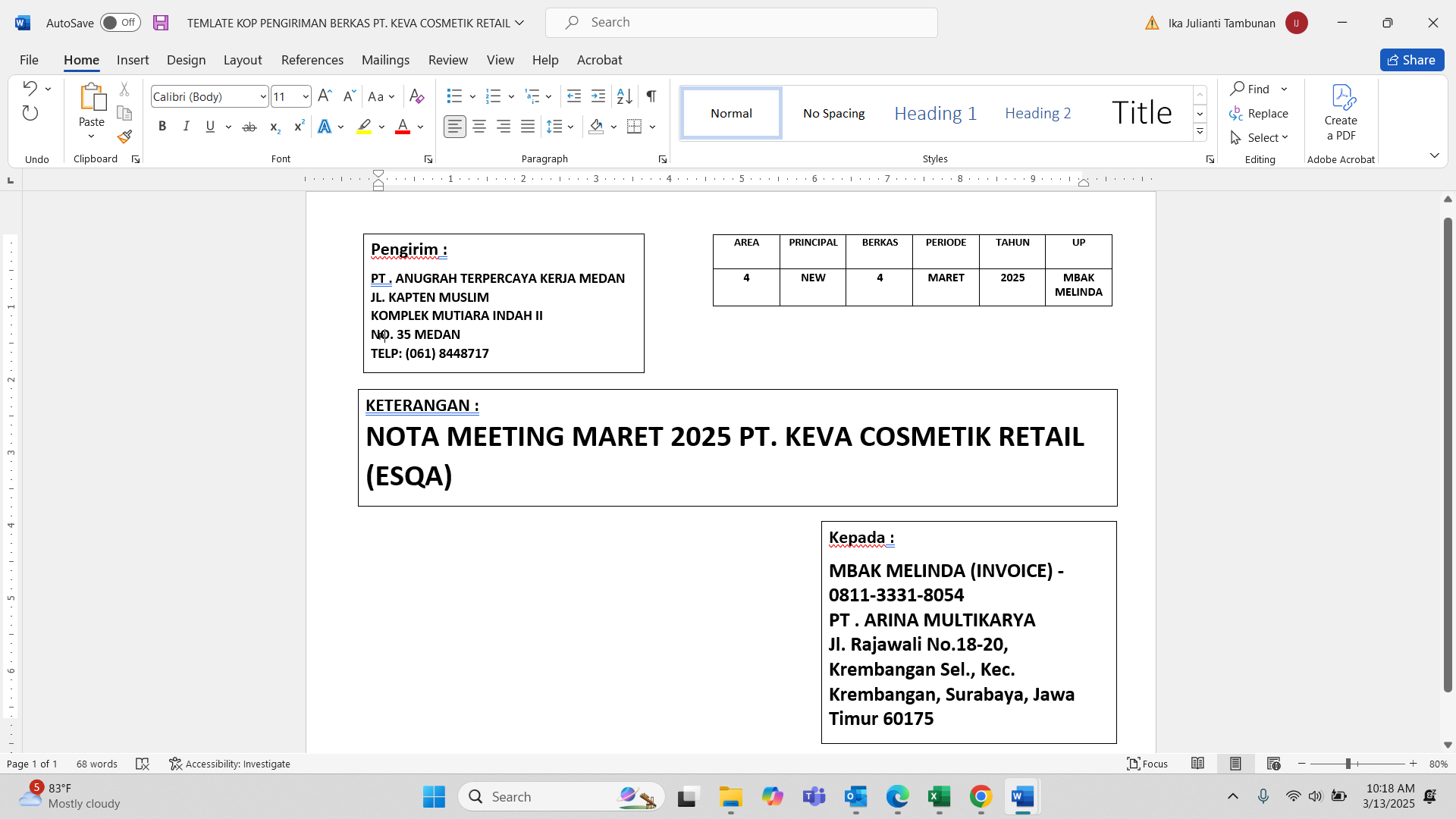Image resolution: width=1456 pixels, height=819 pixels.
Task: Toggle Superscript formatting
Action: coord(299,127)
